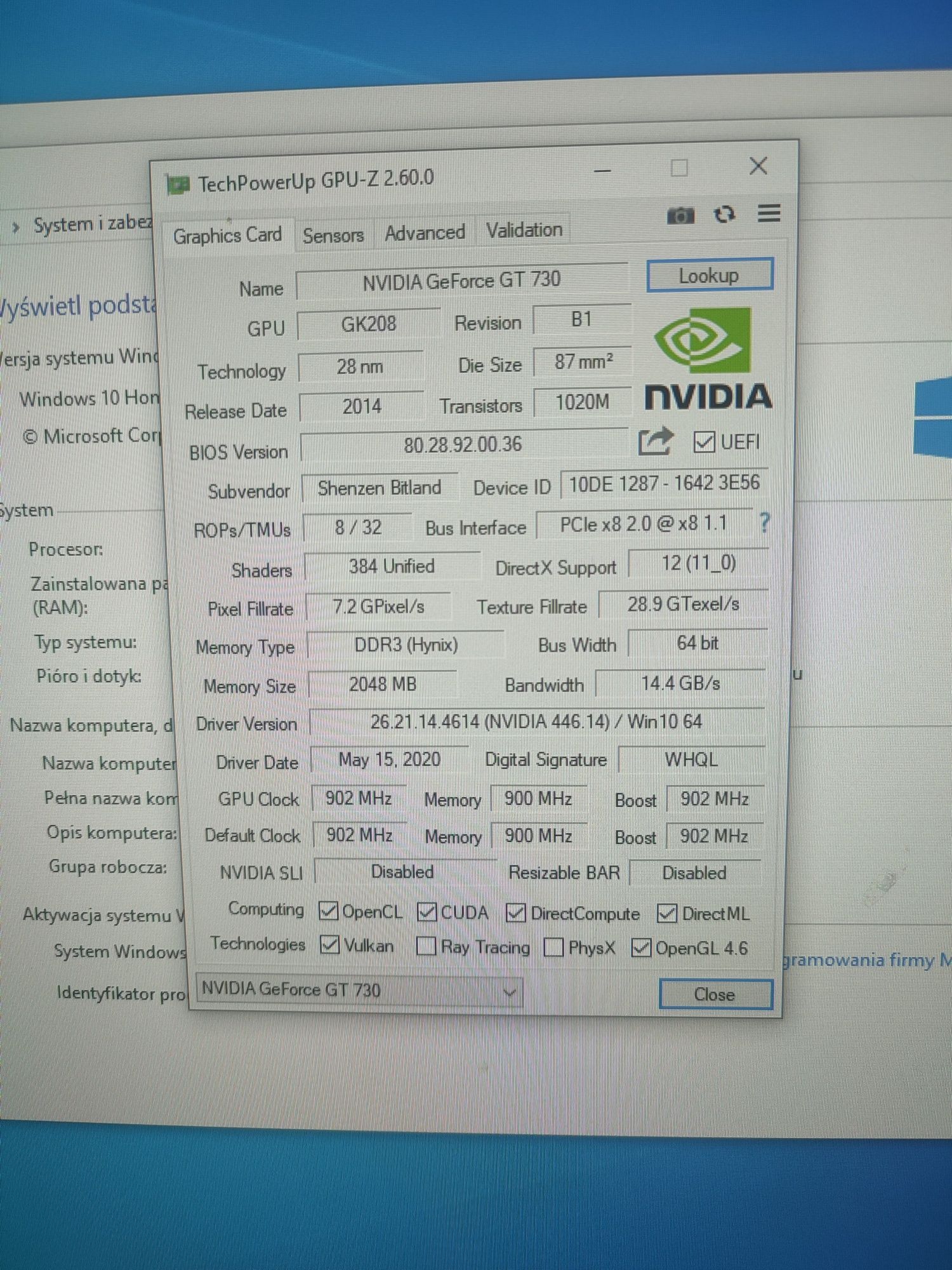Click the Default Clock Boost field 902 MHz
The height and width of the screenshot is (1270, 952).
pos(714,836)
